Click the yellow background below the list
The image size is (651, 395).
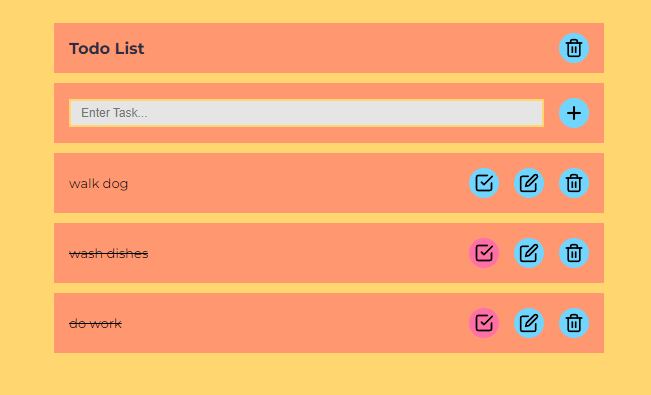click(x=326, y=374)
